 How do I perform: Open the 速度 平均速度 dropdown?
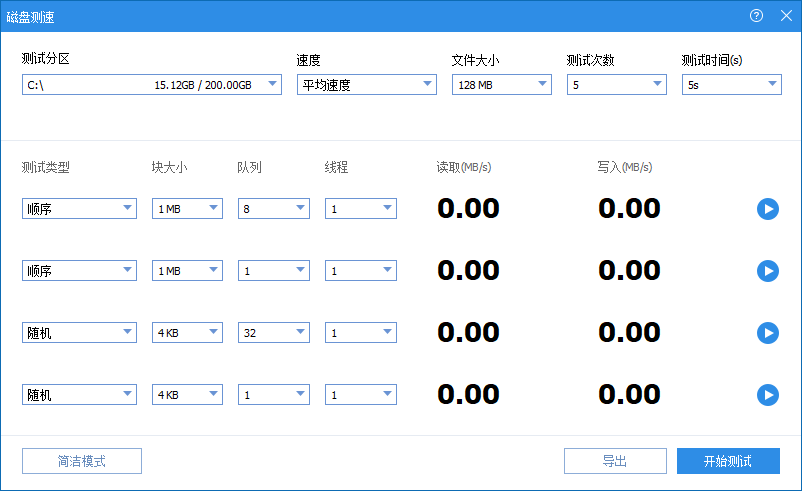pyautogui.click(x=367, y=84)
